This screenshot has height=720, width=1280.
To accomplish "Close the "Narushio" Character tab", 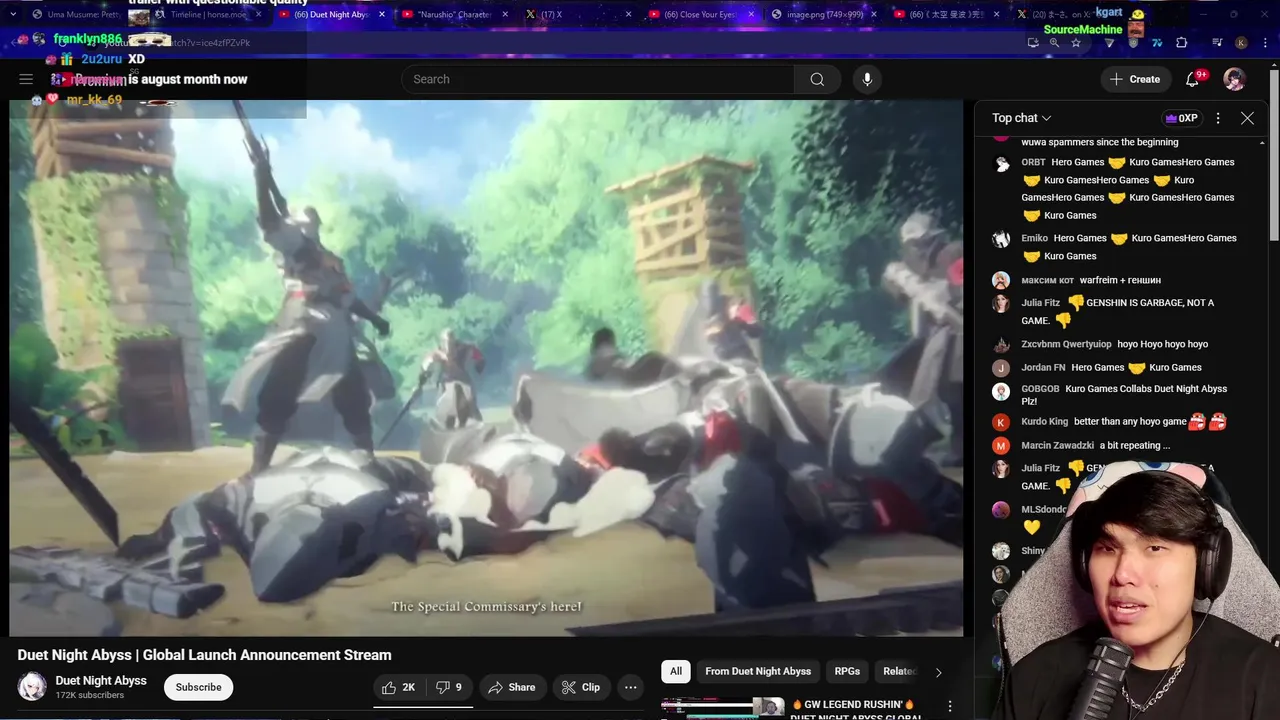I will coord(506,15).
